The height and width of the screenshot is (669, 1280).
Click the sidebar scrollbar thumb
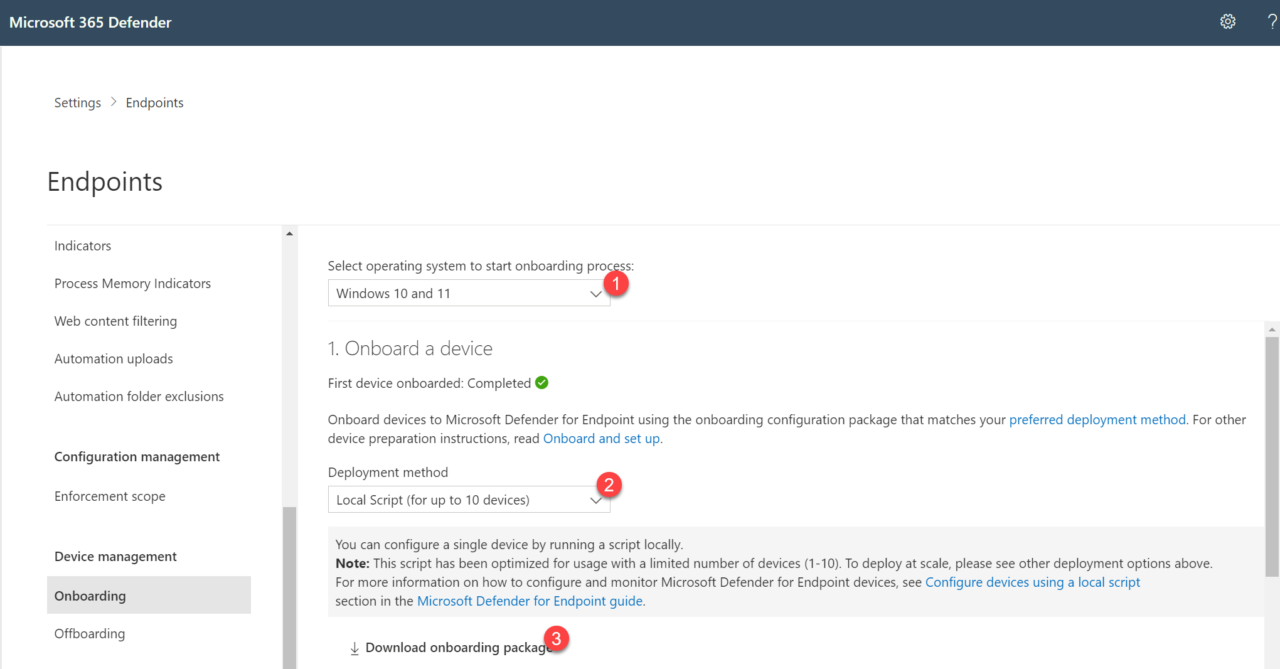coord(290,588)
